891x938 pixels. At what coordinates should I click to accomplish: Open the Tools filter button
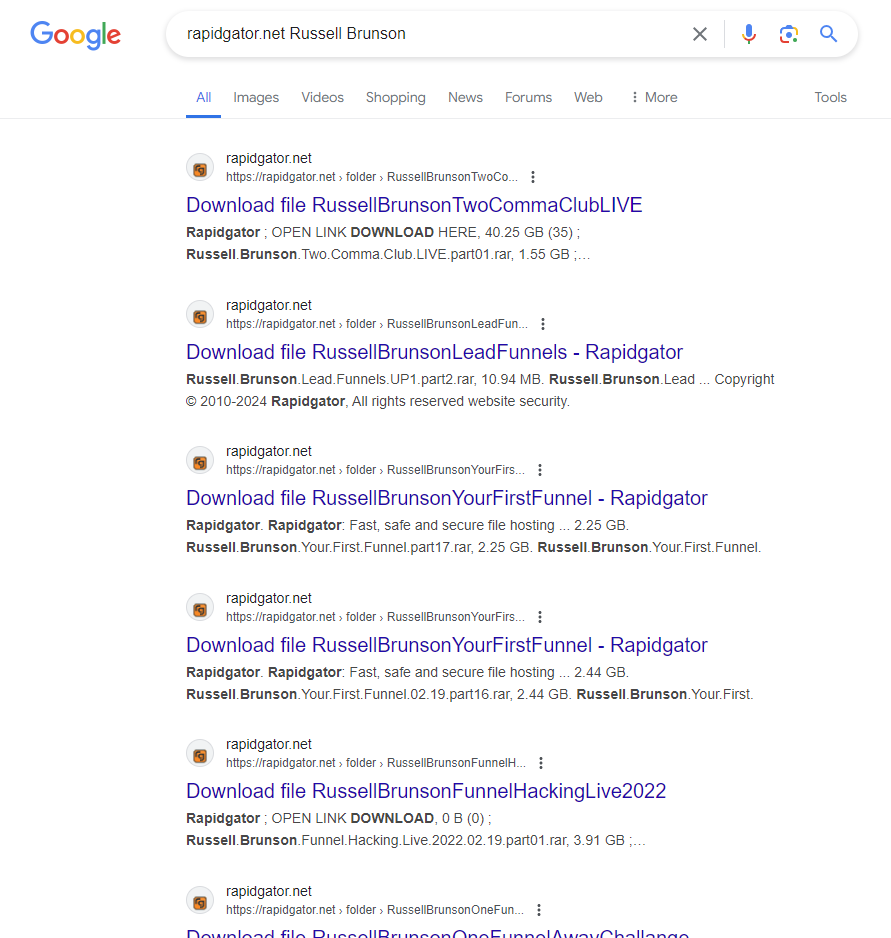point(830,98)
